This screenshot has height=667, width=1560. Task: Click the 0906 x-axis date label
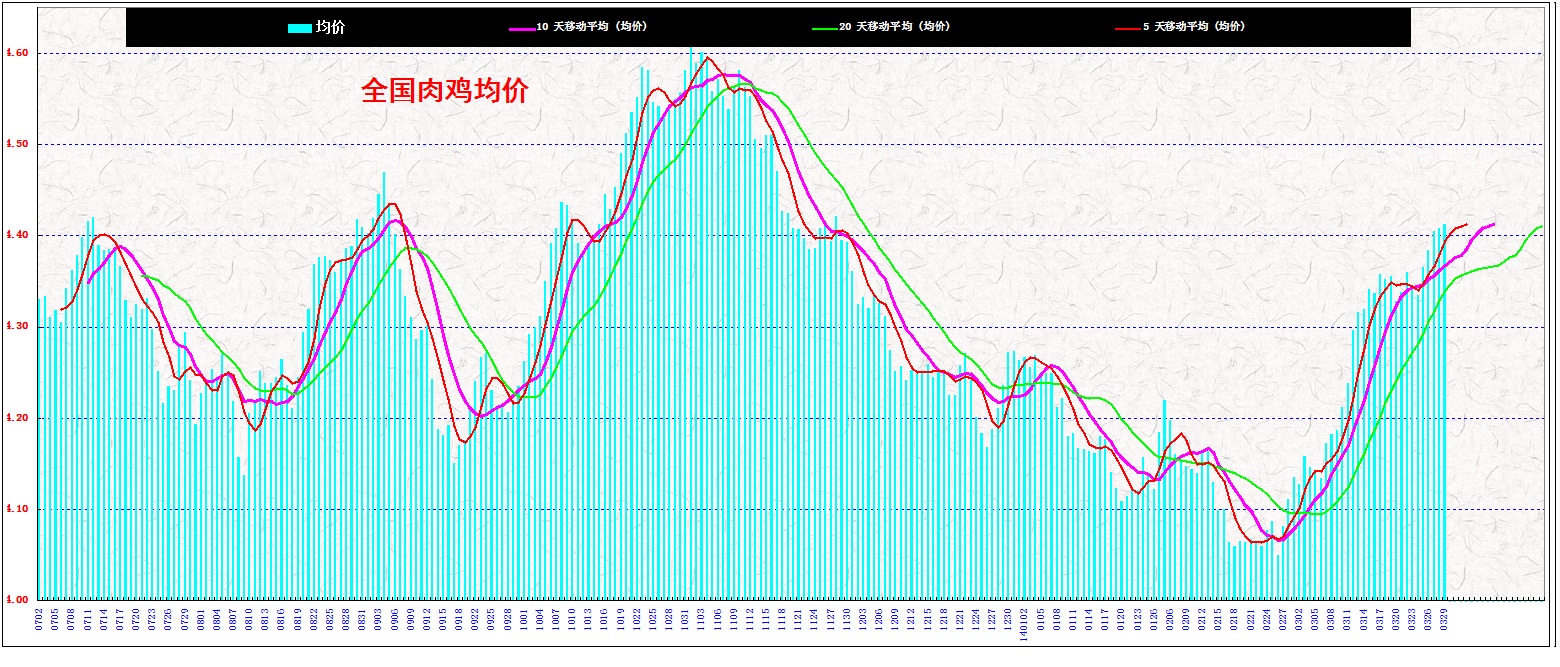point(395,620)
